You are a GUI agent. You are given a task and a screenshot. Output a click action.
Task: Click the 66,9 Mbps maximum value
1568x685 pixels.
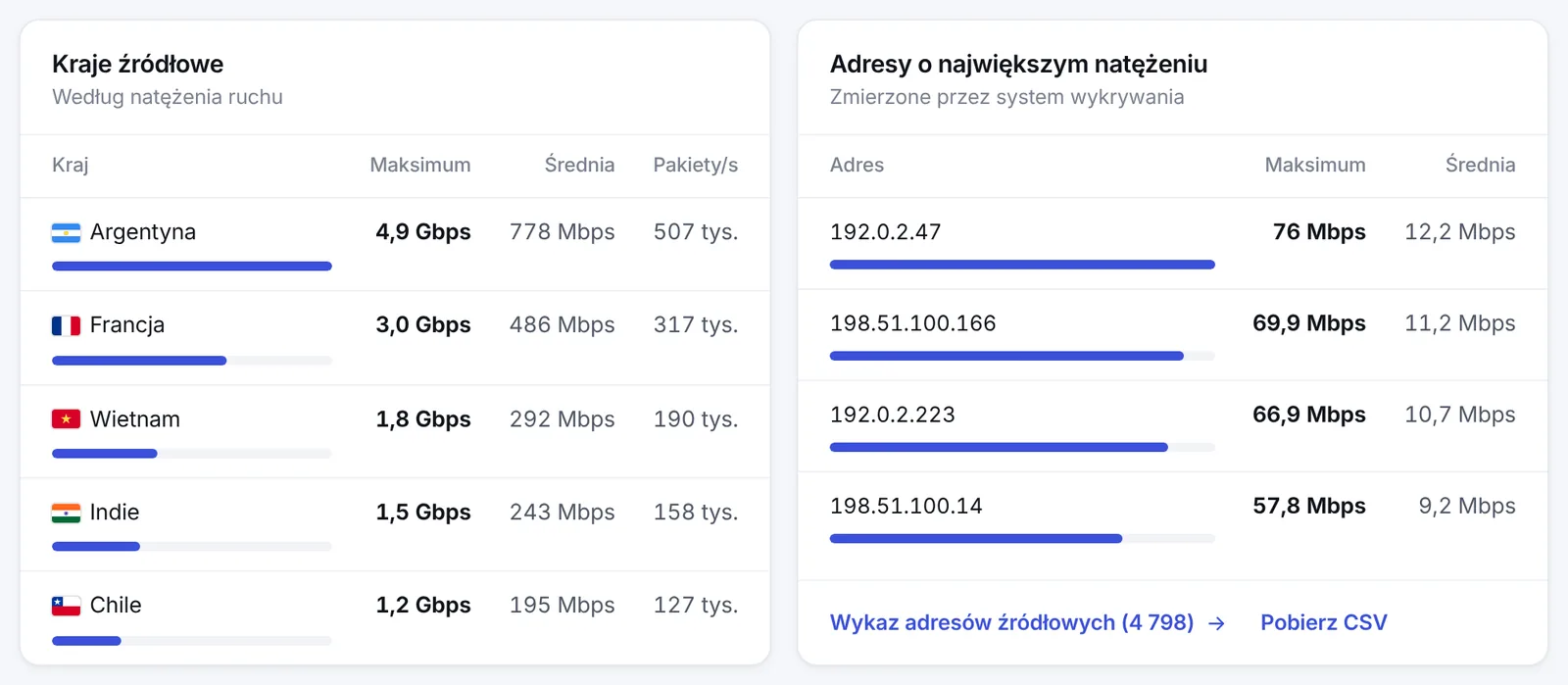point(1309,415)
